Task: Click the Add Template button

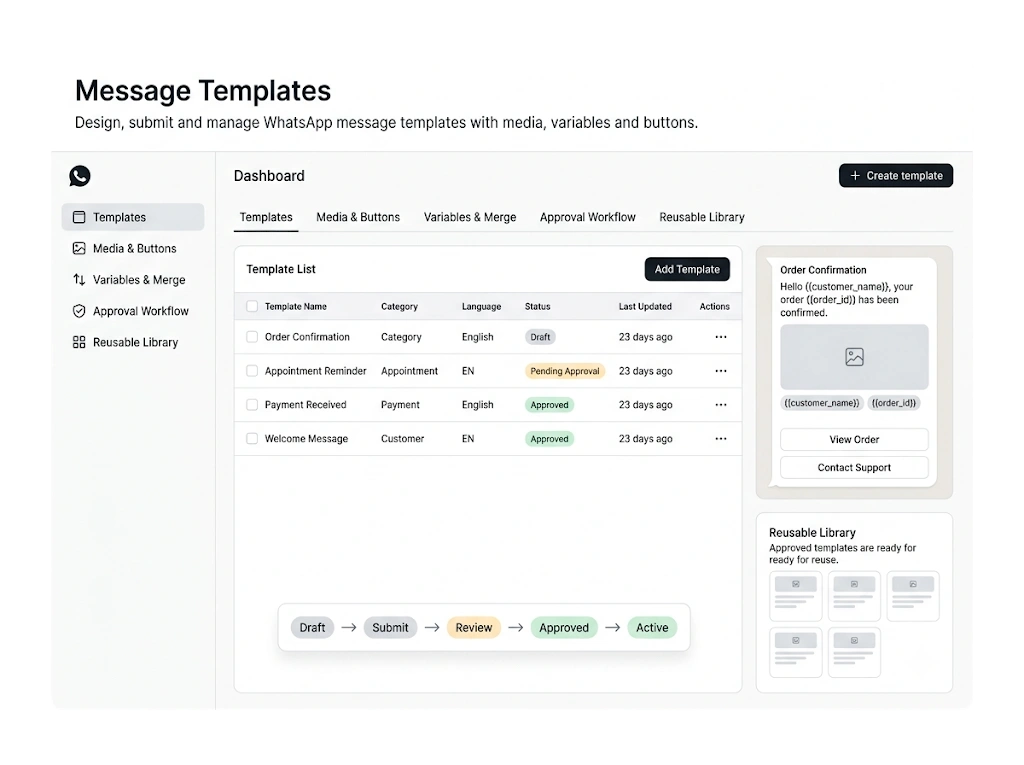Action: point(687,269)
